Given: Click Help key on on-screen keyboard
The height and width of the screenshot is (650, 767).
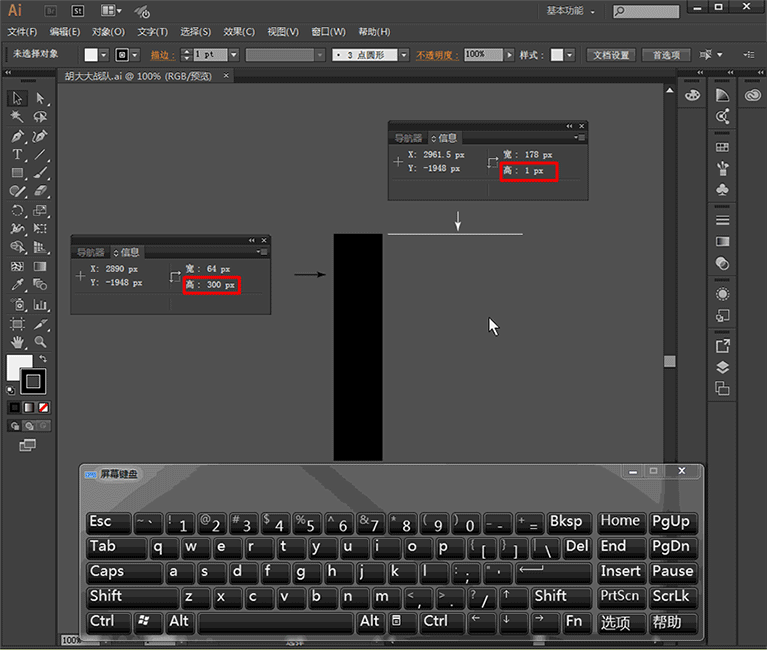Looking at the screenshot, I should point(671,623).
